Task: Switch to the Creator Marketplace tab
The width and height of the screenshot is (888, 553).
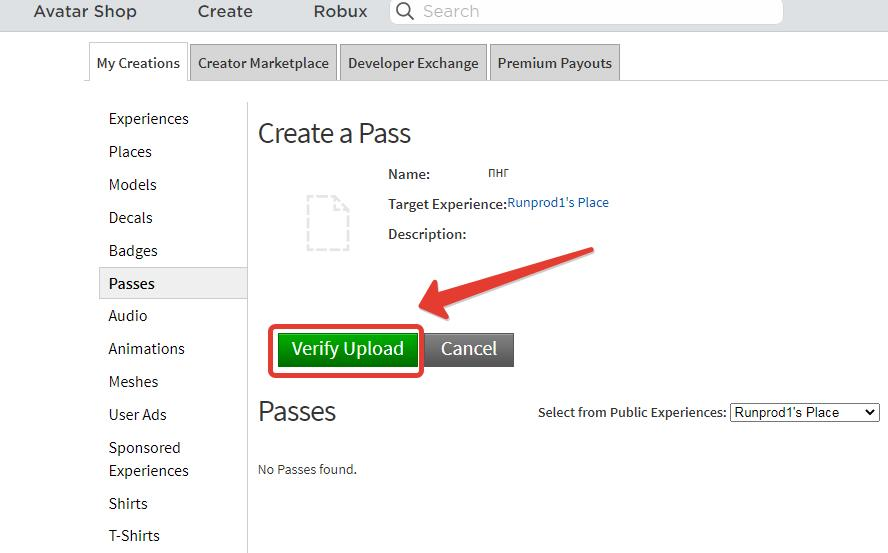Action: 263,63
